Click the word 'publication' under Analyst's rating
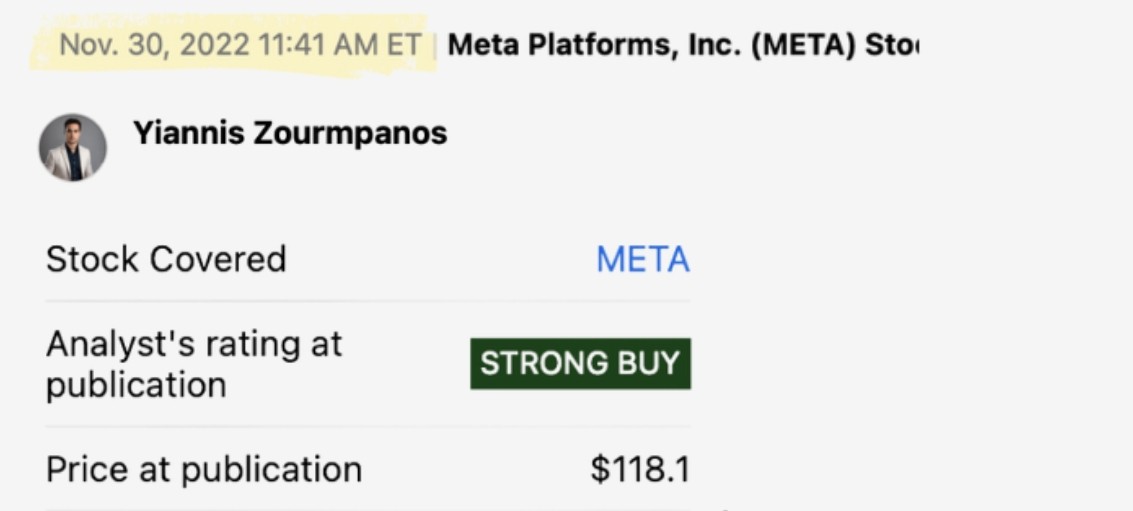The width and height of the screenshot is (1133, 511). click(136, 385)
